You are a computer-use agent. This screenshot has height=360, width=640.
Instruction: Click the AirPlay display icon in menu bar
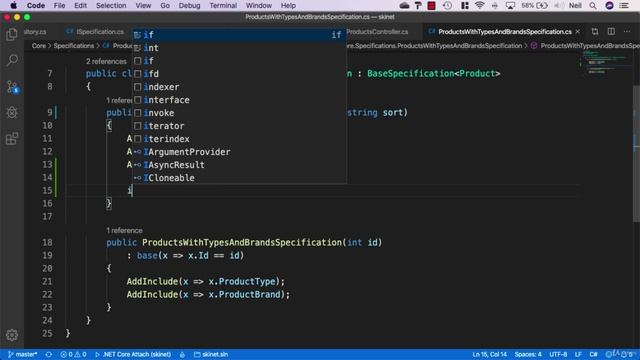(x=510, y=5)
